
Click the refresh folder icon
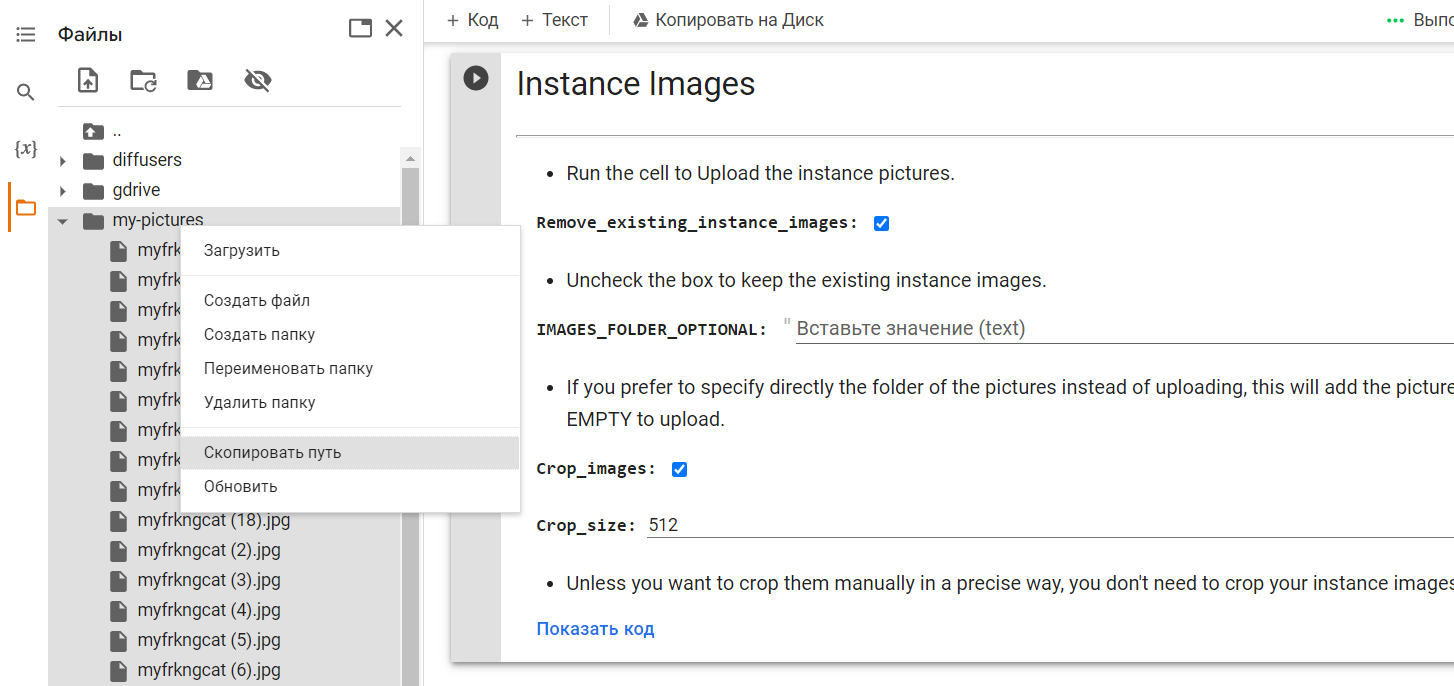pyautogui.click(x=144, y=81)
